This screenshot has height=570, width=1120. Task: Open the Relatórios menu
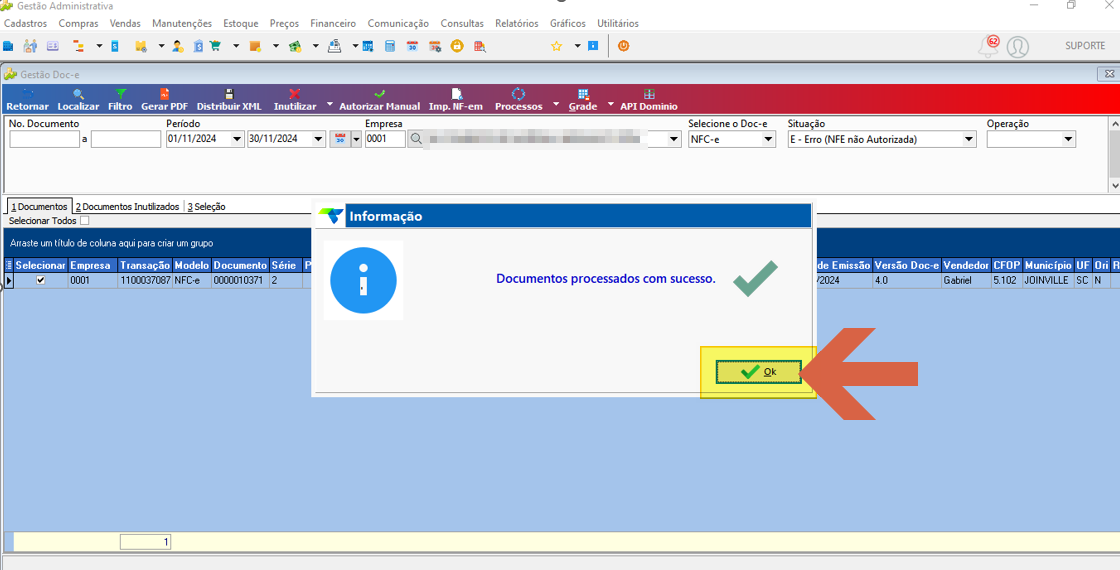coord(516,24)
